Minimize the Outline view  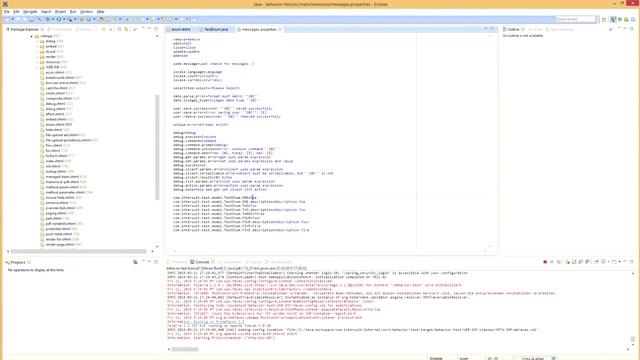(x=625, y=29)
